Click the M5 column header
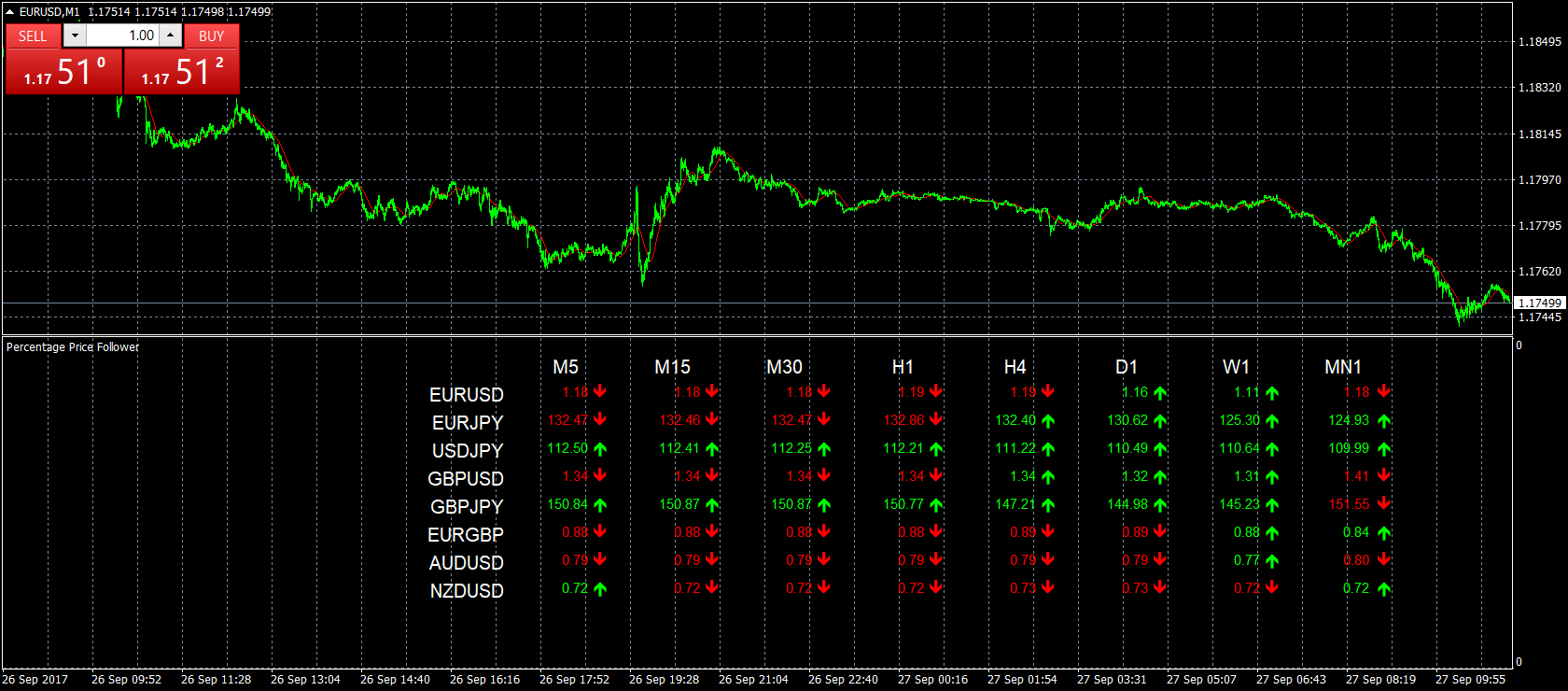 pyautogui.click(x=566, y=367)
